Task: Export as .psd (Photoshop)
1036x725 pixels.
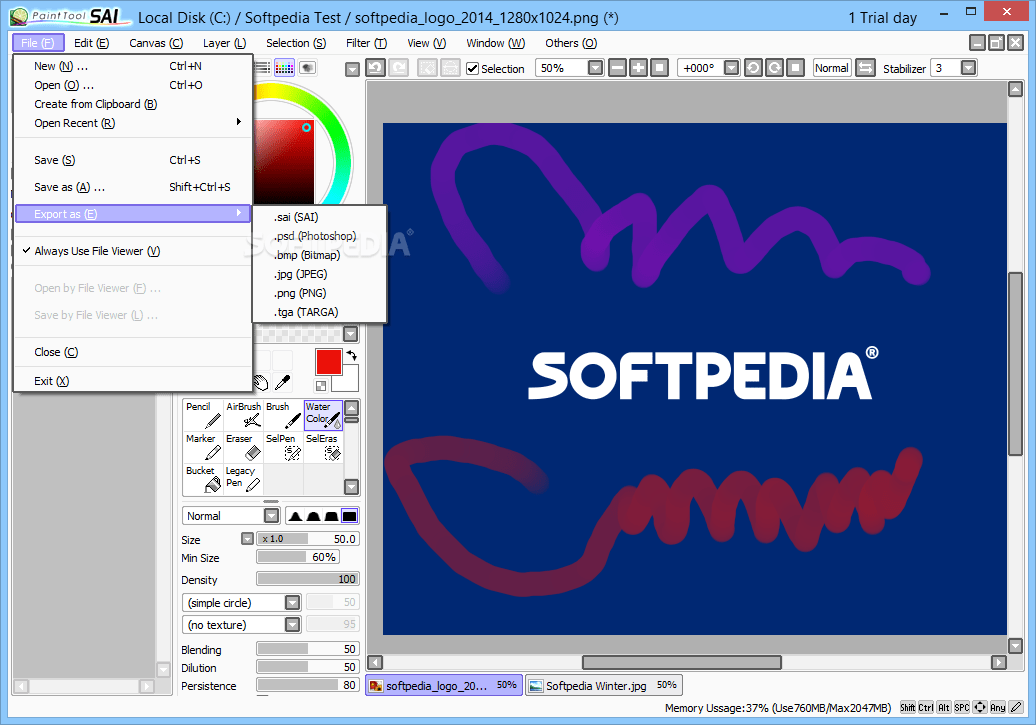Action: 320,236
